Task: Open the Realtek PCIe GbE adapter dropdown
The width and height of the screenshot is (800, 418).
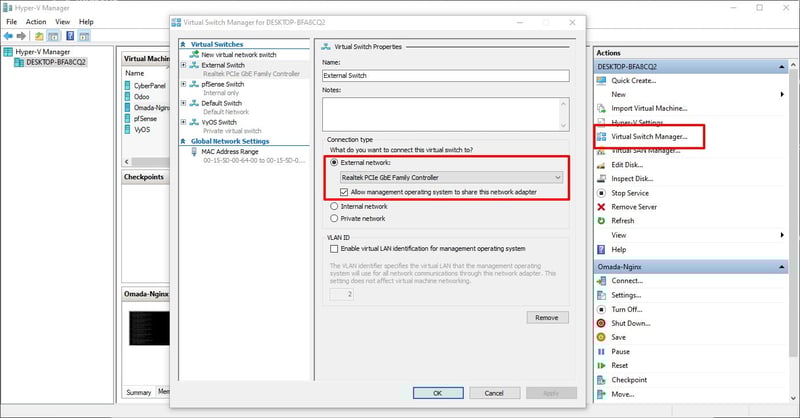Action: (450, 177)
